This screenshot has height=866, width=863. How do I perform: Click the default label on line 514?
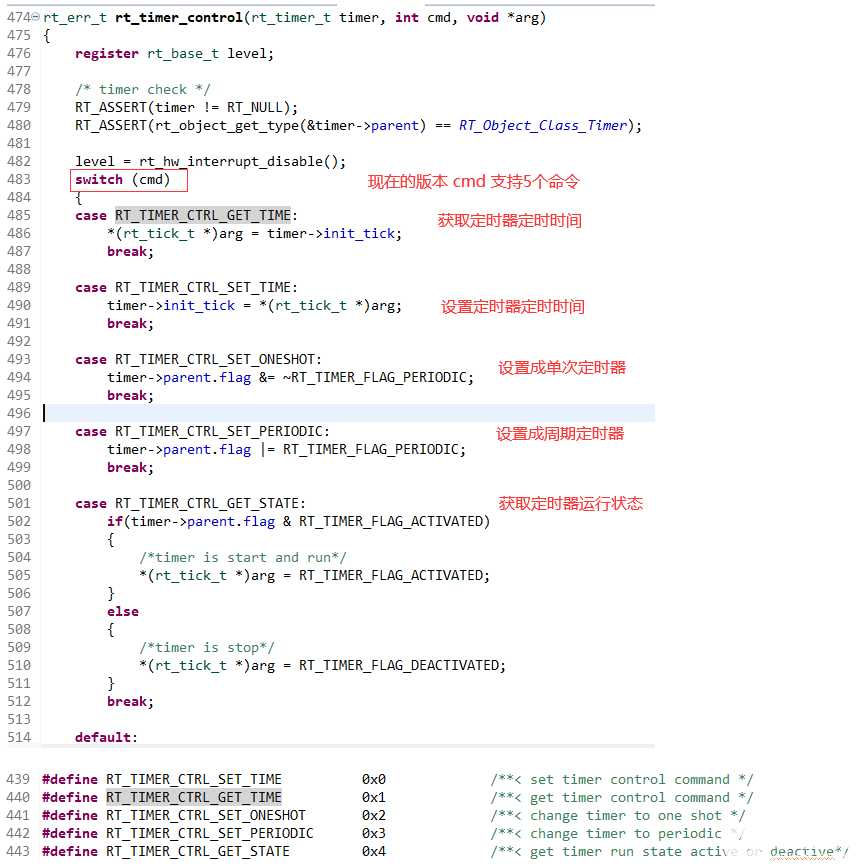94,737
